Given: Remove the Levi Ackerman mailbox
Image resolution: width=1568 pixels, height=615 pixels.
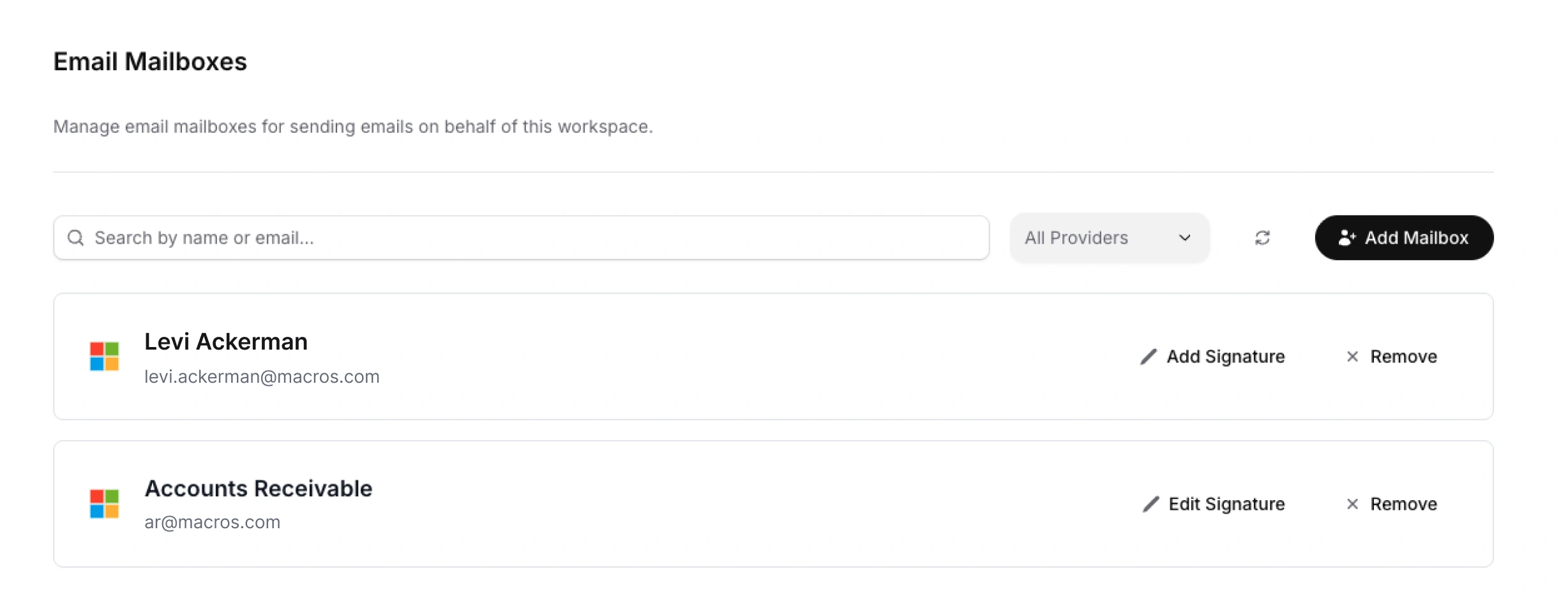Looking at the screenshot, I should coord(1403,357).
